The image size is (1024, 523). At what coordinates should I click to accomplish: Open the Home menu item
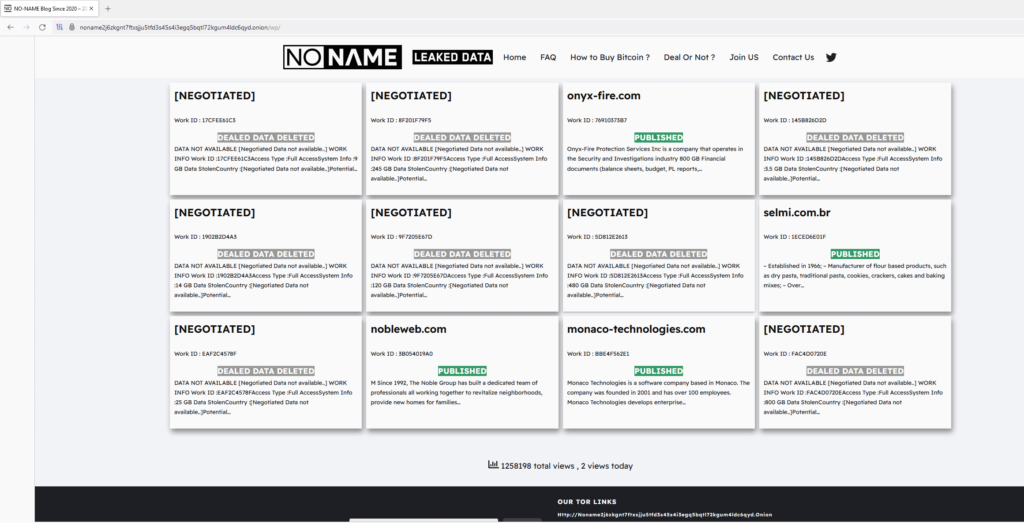pyautogui.click(x=514, y=58)
